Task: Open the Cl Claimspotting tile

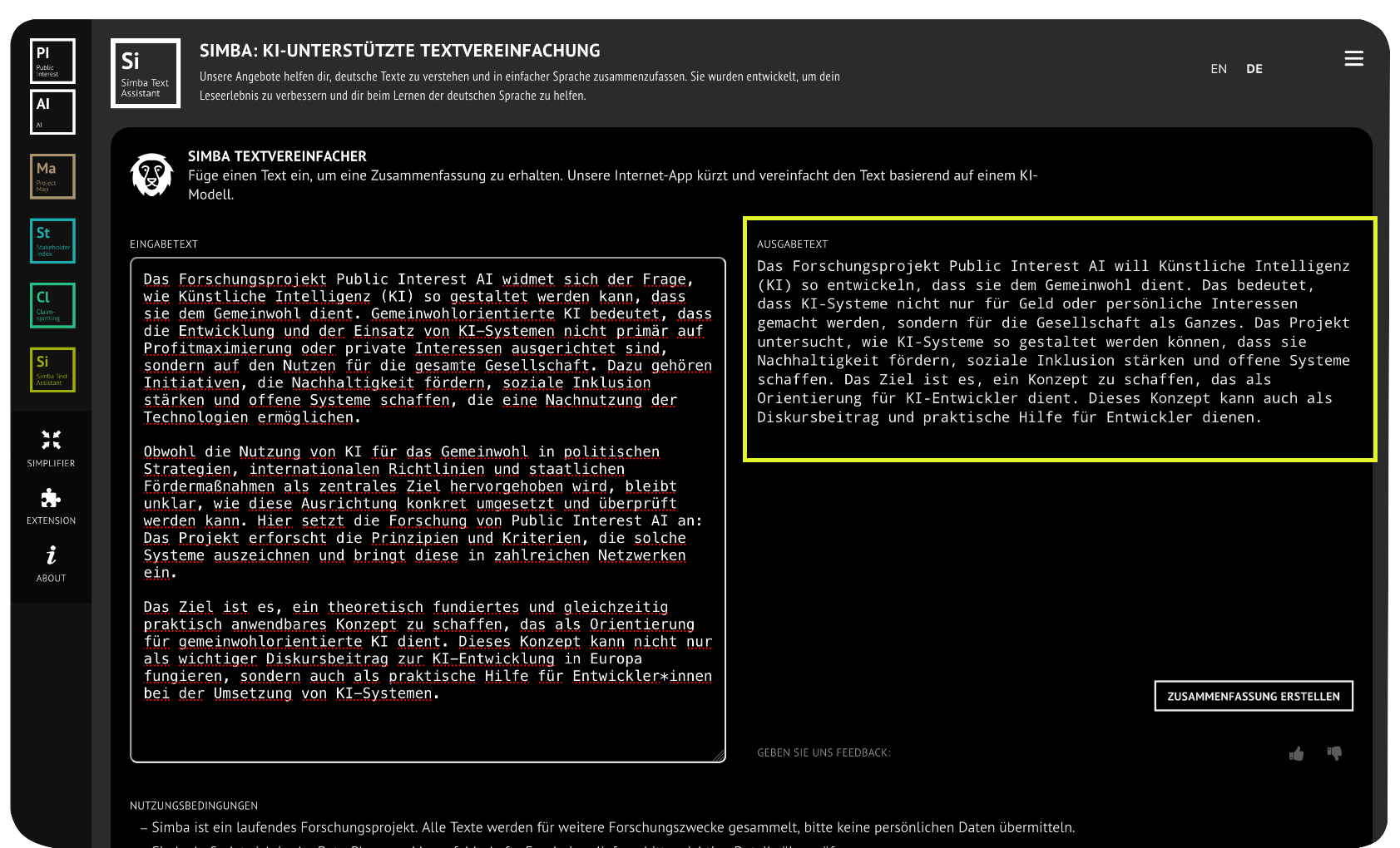Action: coord(52,305)
